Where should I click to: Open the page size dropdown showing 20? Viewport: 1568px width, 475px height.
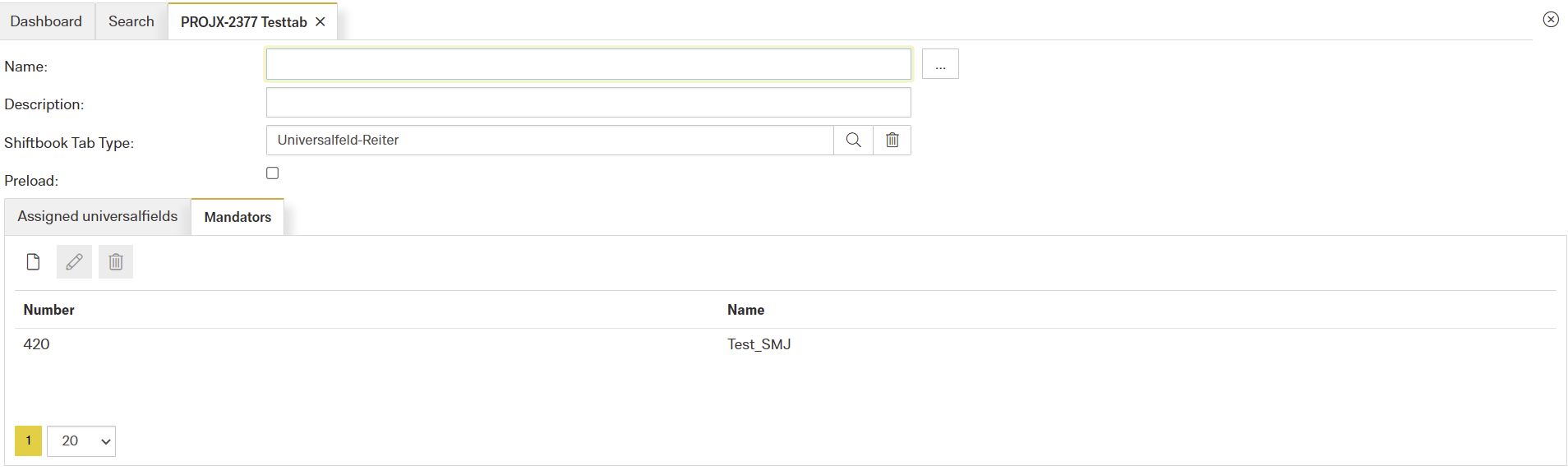point(81,441)
